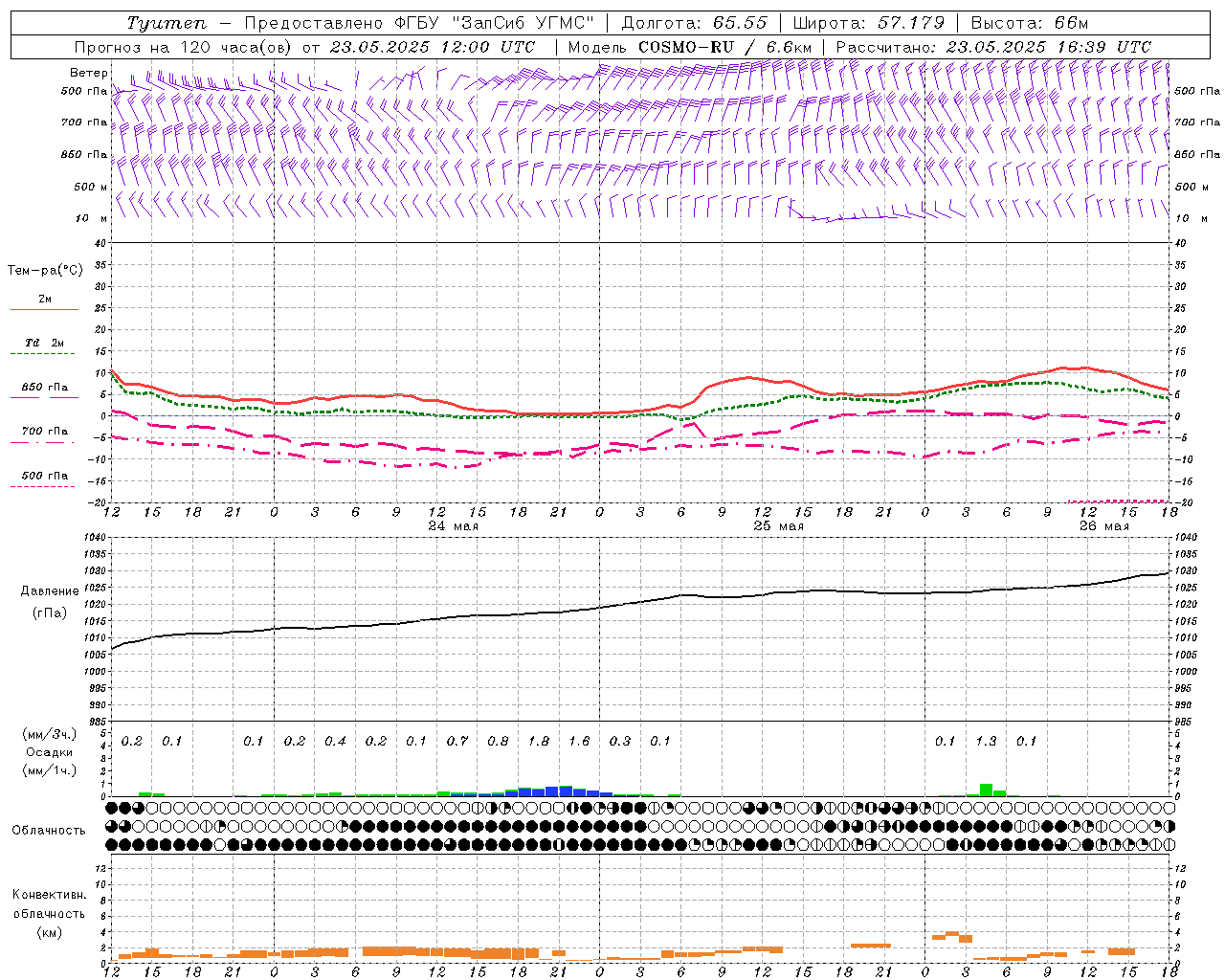Click the tallest blue precipitation bar near 21h

(566, 791)
